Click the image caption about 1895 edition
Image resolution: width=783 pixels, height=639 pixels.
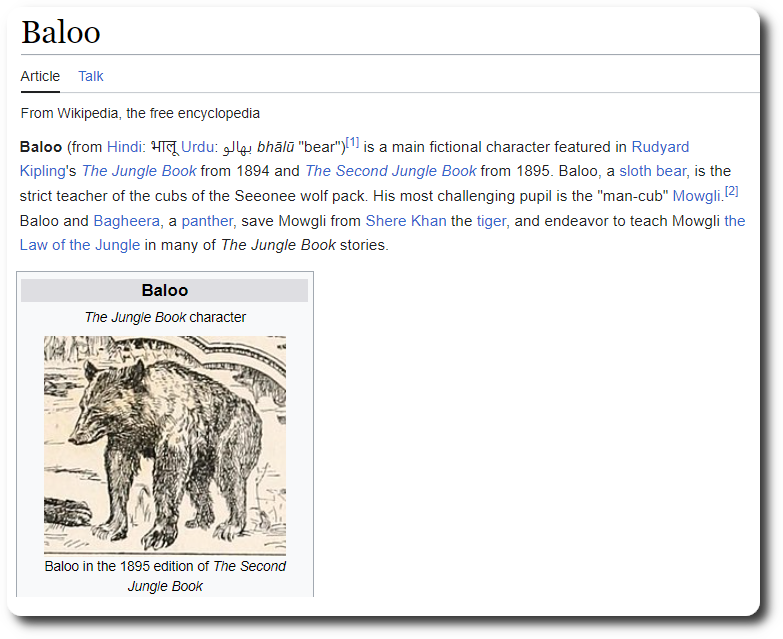165,576
